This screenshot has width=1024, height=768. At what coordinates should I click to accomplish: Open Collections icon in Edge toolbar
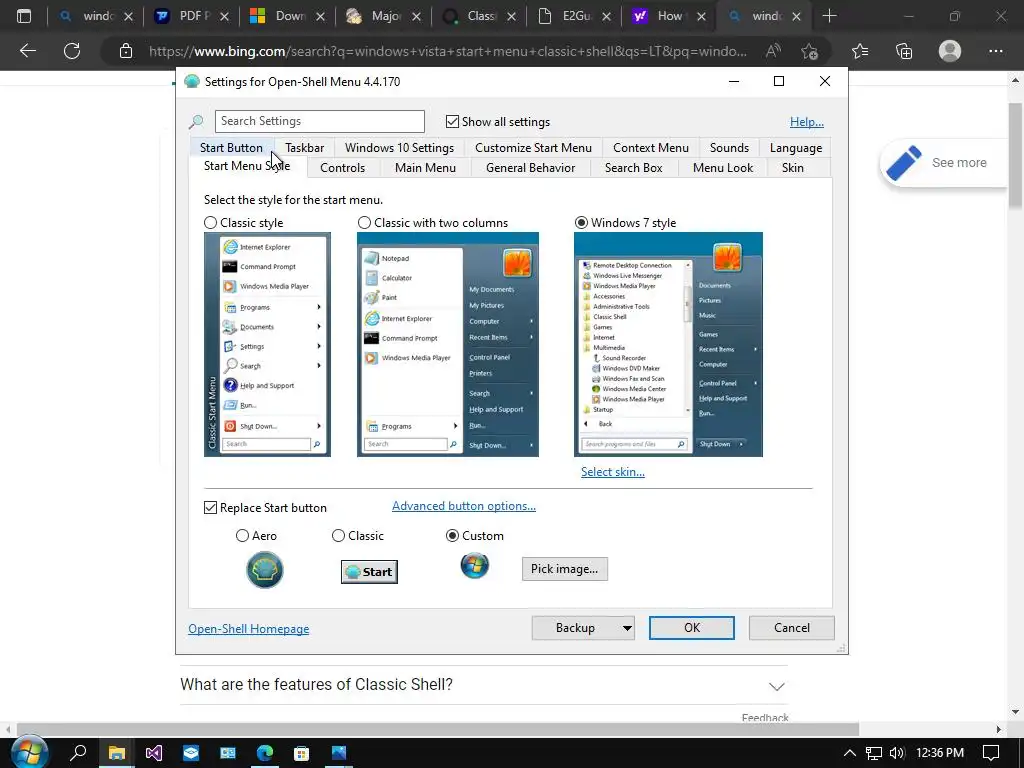(904, 51)
